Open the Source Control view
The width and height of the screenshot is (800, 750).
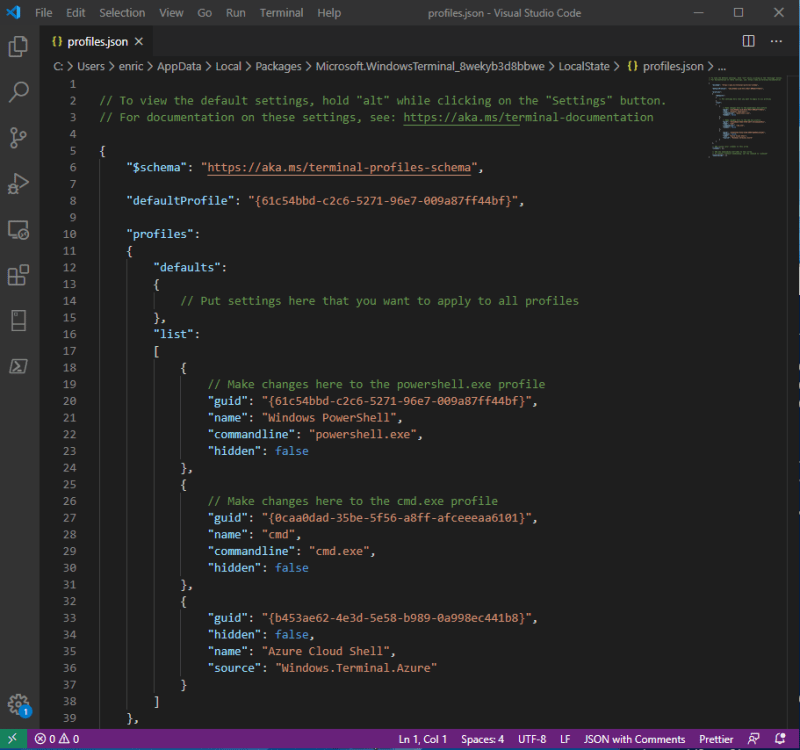(x=18, y=138)
